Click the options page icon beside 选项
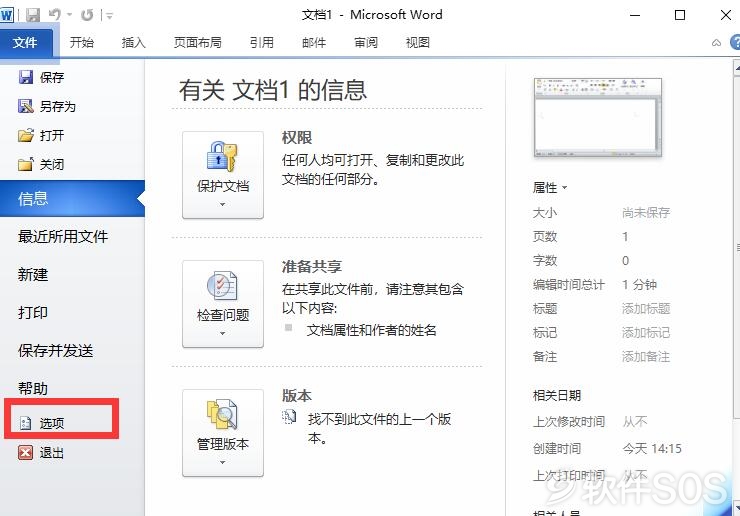The height and width of the screenshot is (516, 740). click(x=25, y=423)
